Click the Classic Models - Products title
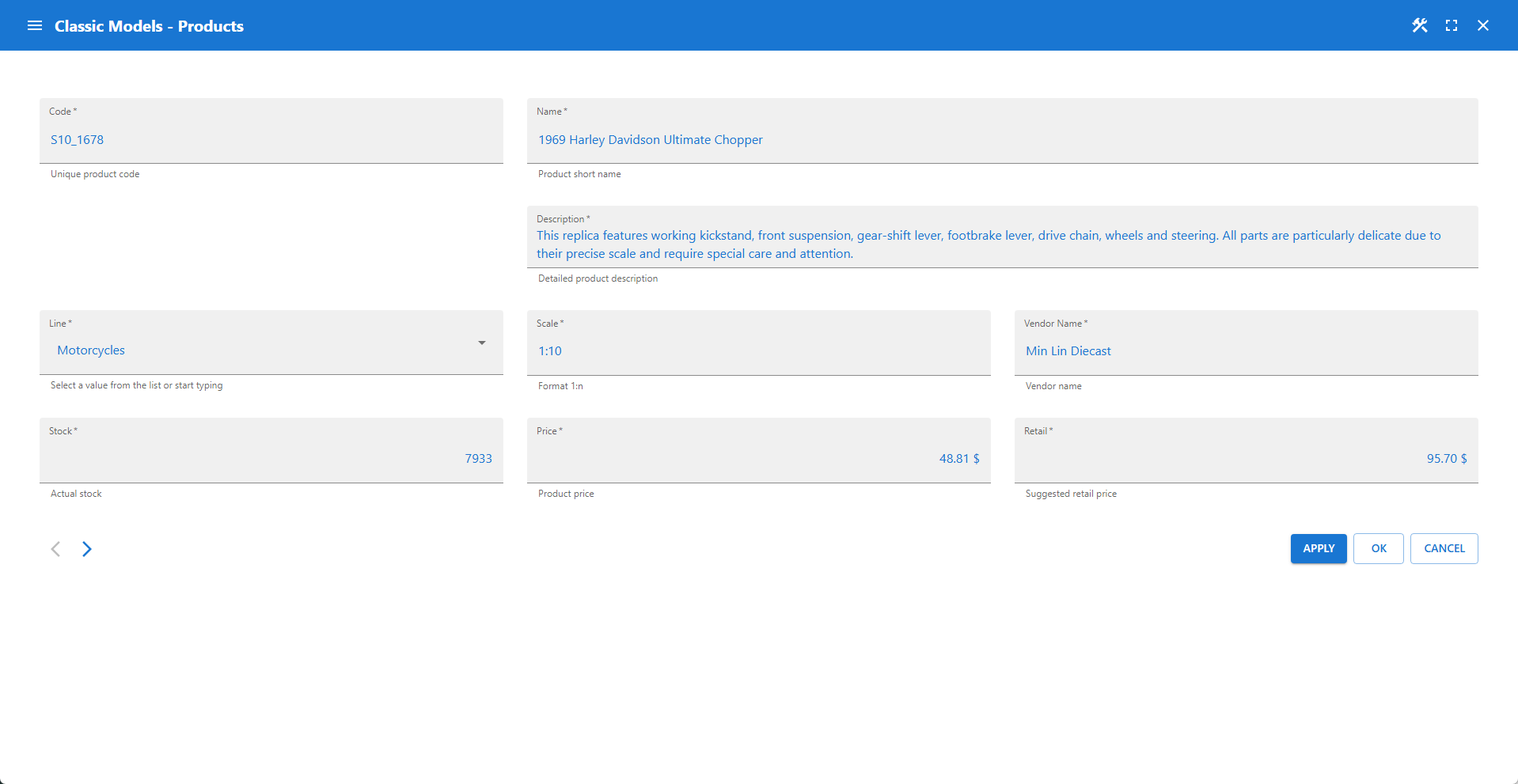Screen dimensions: 1518x784 click(x=149, y=26)
